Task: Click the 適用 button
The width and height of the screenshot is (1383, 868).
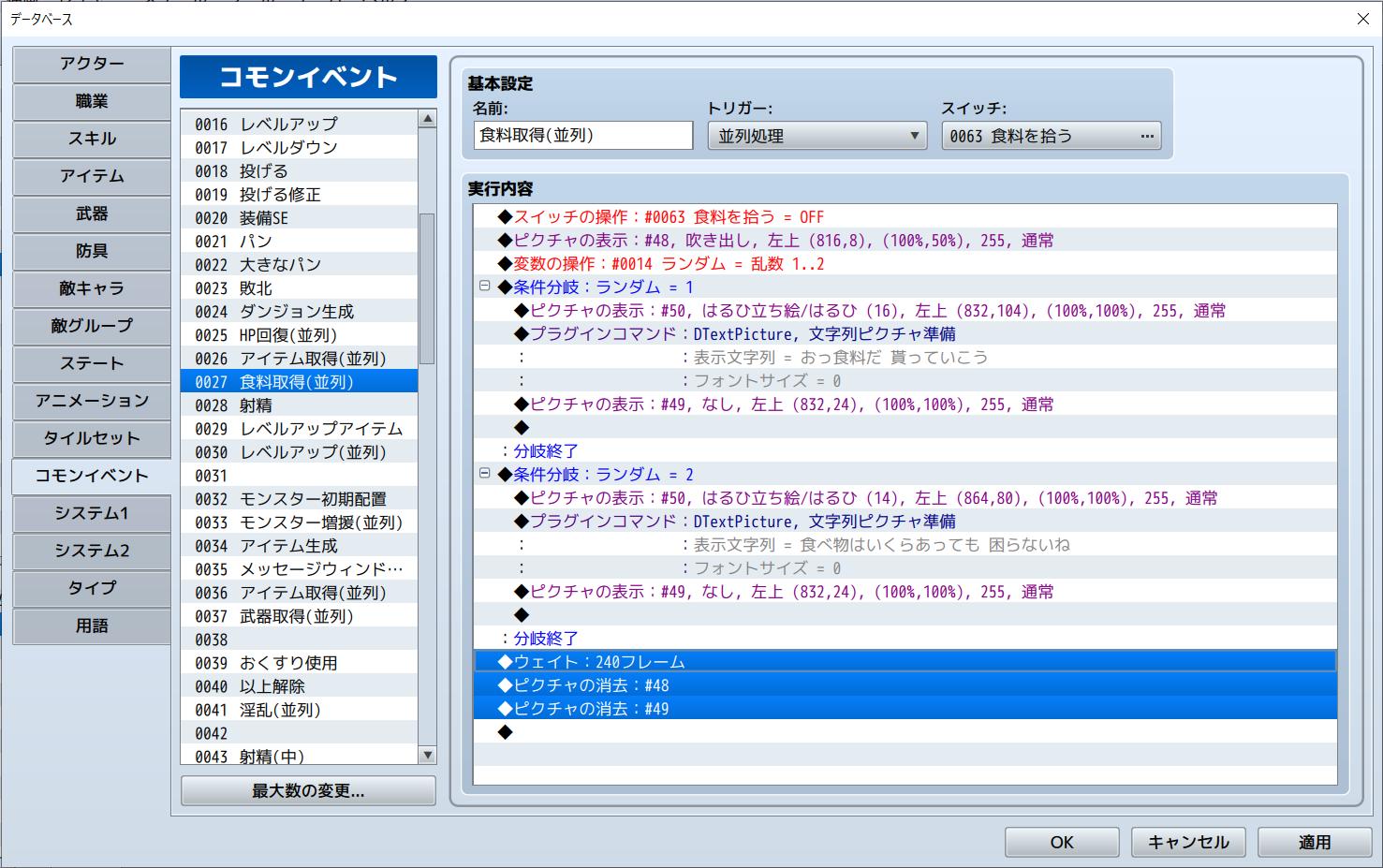Action: [1314, 842]
